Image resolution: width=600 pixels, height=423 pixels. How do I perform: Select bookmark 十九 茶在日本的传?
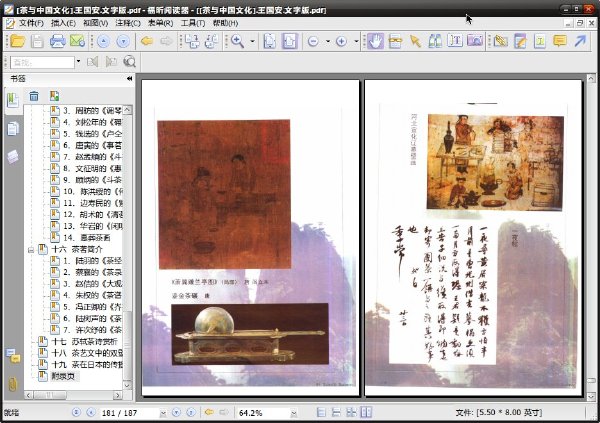coord(87,365)
